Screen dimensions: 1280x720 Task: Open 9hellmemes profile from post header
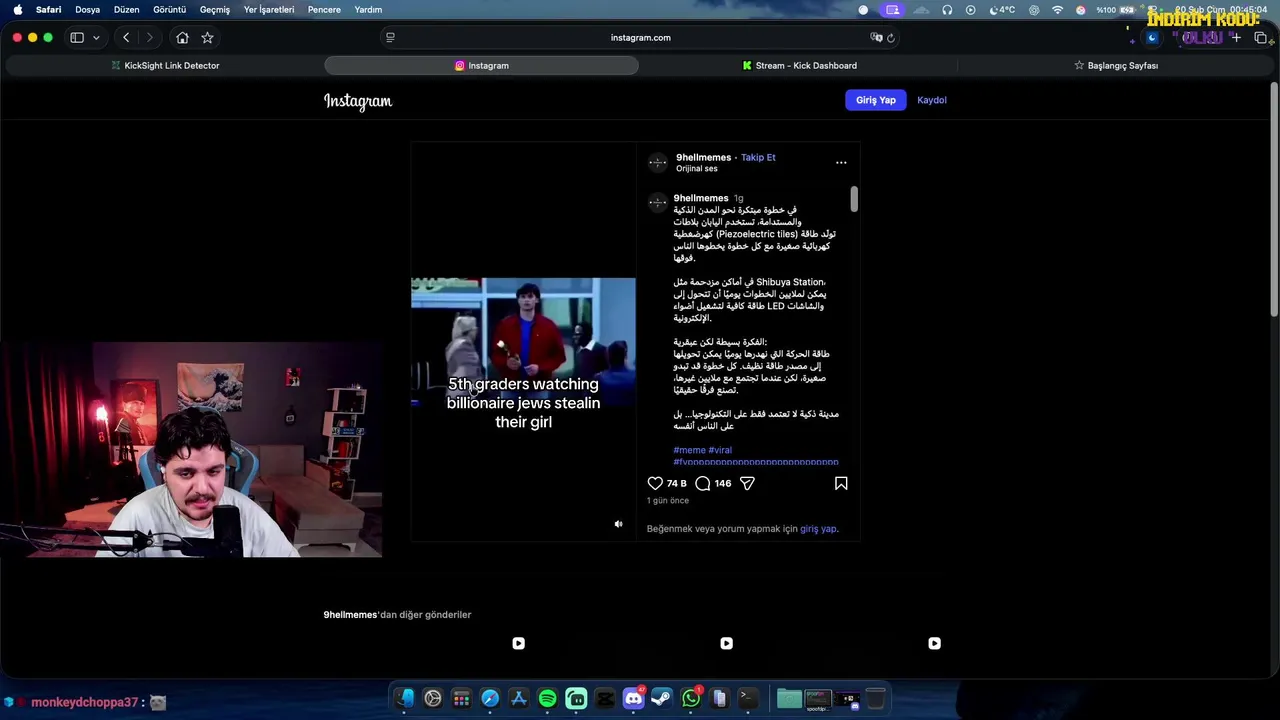(x=703, y=157)
